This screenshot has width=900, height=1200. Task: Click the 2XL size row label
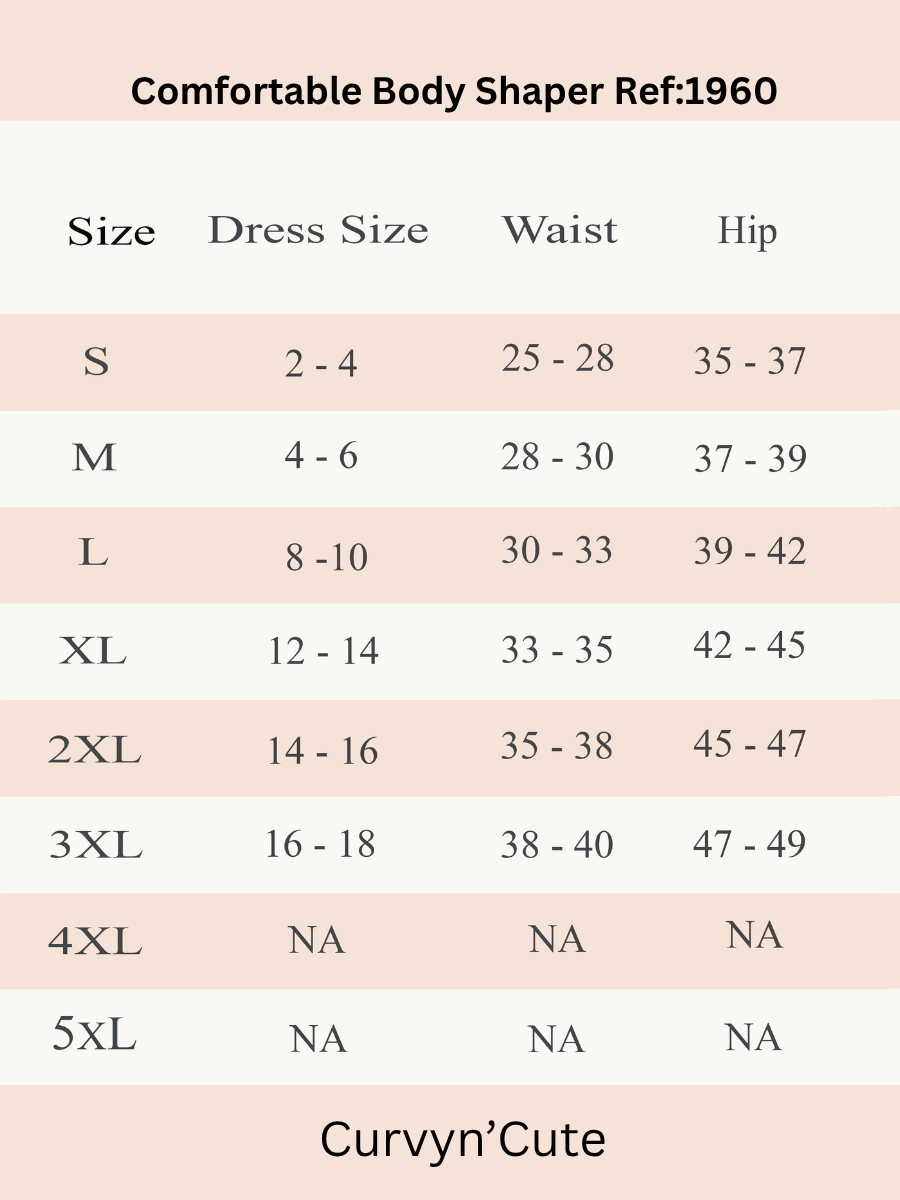94,749
